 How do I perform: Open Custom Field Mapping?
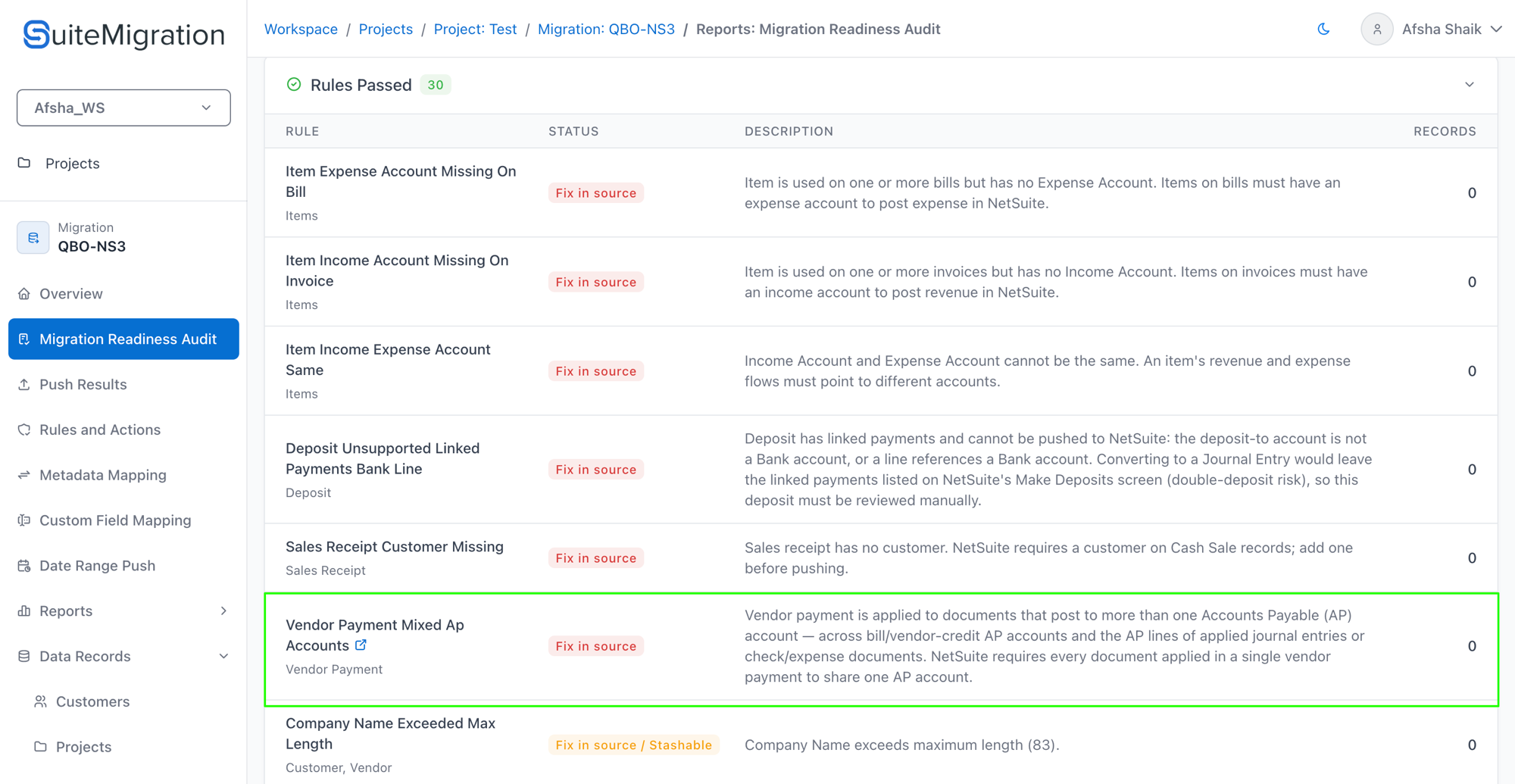[115, 520]
